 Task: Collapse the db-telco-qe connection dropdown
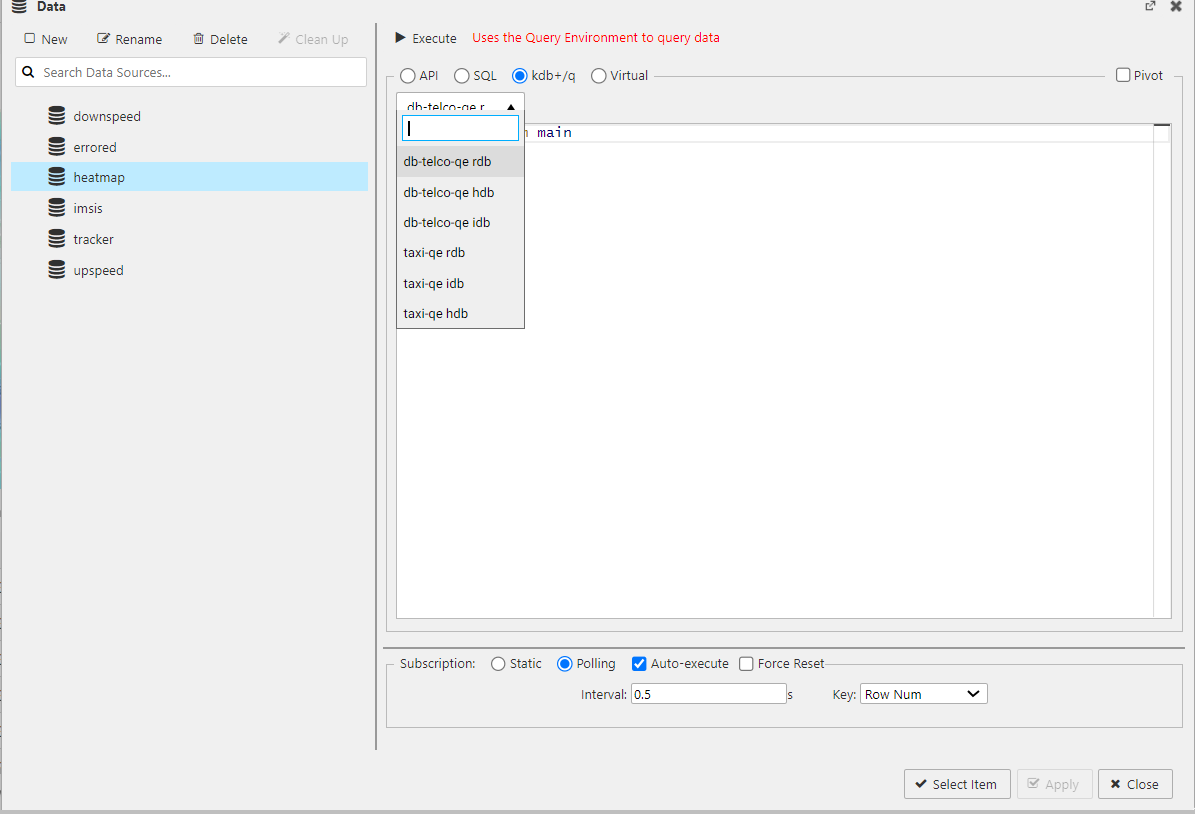click(460, 105)
